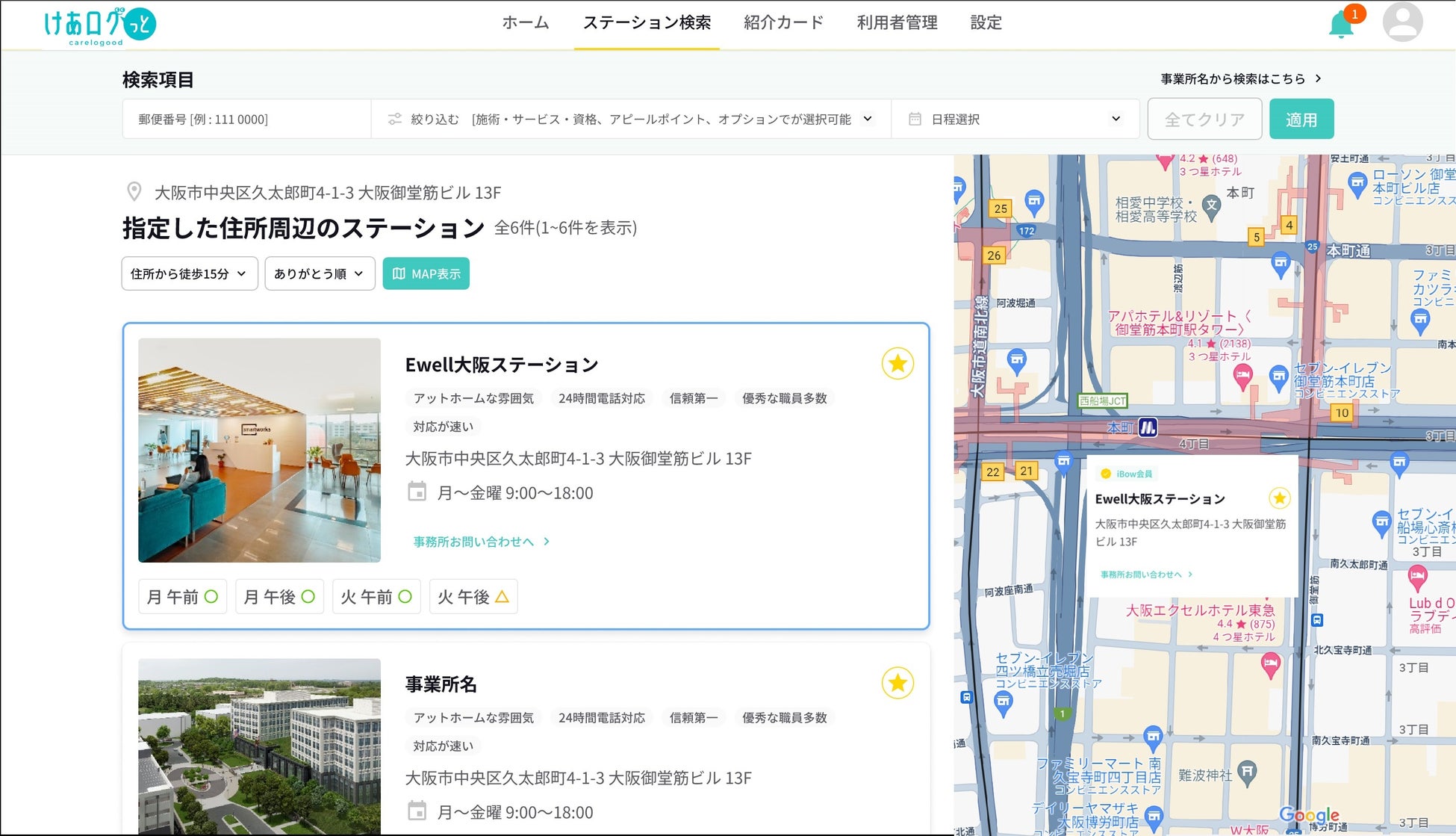Open the user profile avatar
The width and height of the screenshot is (1456, 836).
coord(1402,22)
